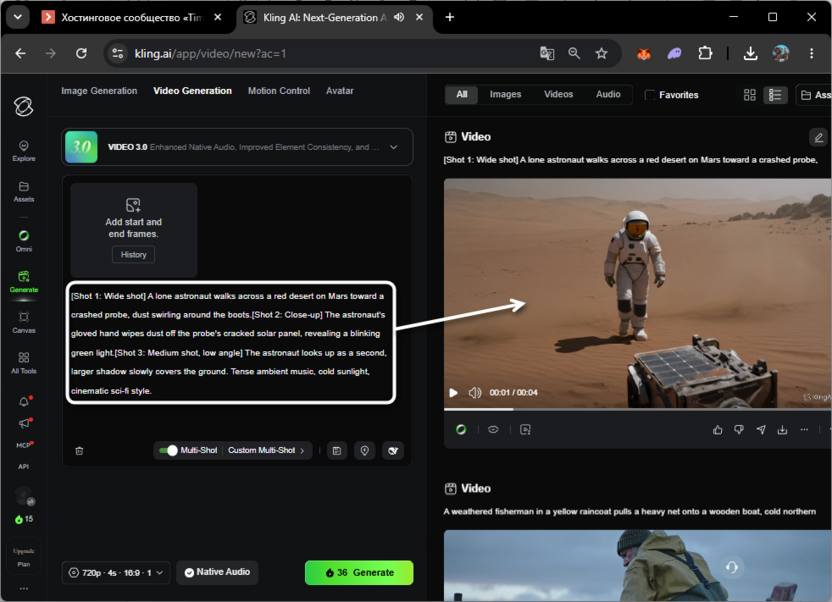Click the Kling logo icon
The height and width of the screenshot is (602, 832).
click(23, 106)
